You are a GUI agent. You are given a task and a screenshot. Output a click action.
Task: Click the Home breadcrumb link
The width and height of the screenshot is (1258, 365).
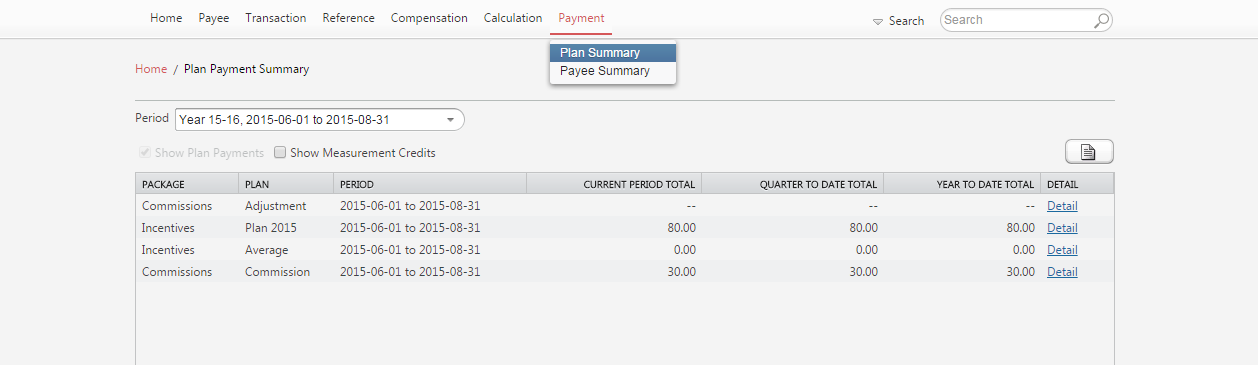coord(151,69)
